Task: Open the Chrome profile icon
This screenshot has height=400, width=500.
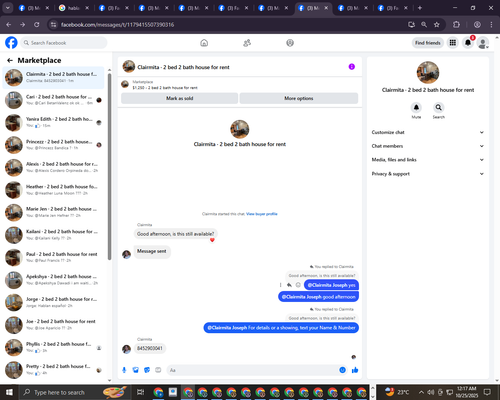Action: (x=477, y=24)
